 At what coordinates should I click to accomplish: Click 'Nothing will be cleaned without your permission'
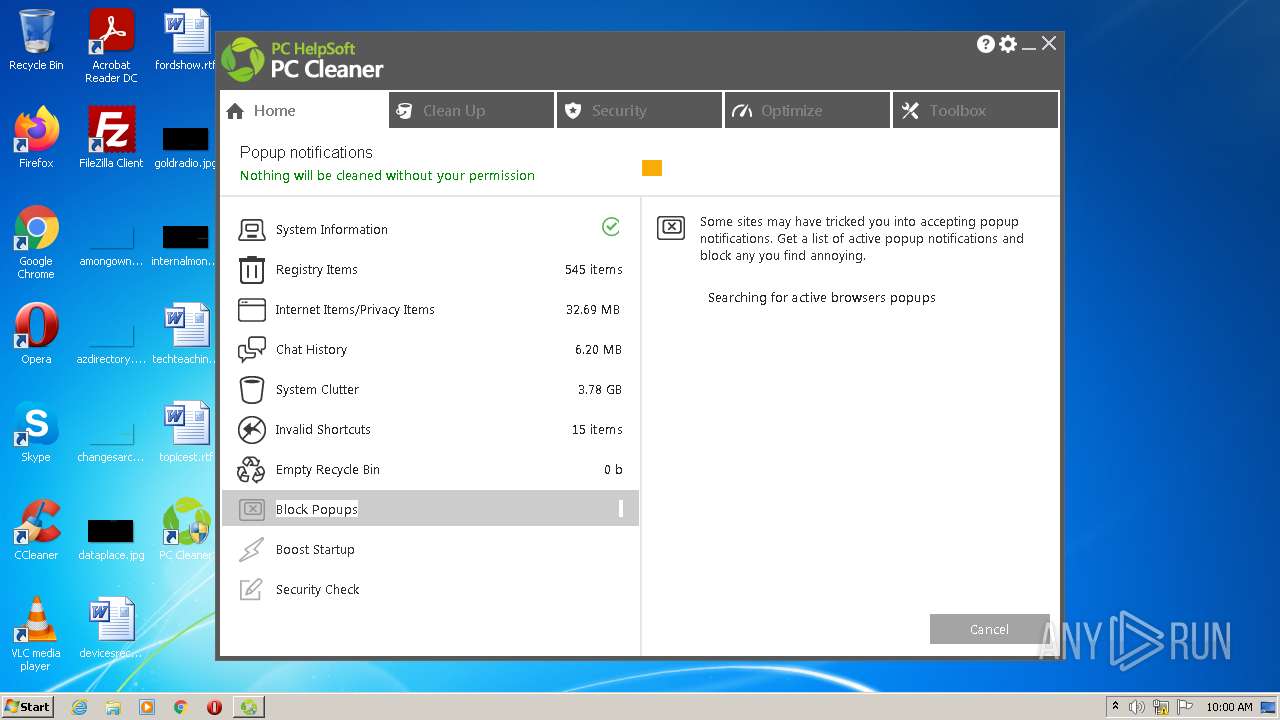(387, 176)
